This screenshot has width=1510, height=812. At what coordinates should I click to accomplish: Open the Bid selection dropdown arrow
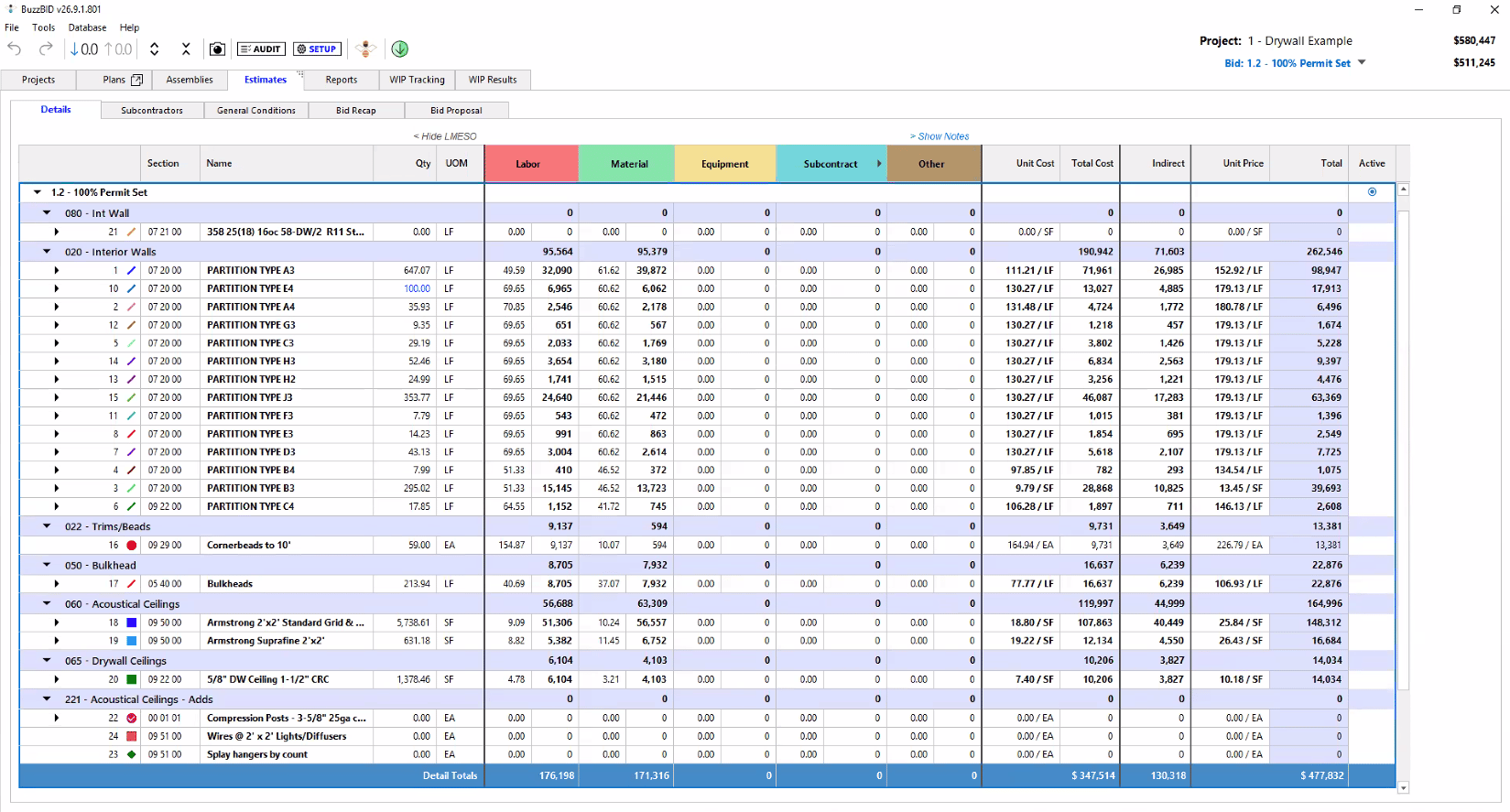1362,63
